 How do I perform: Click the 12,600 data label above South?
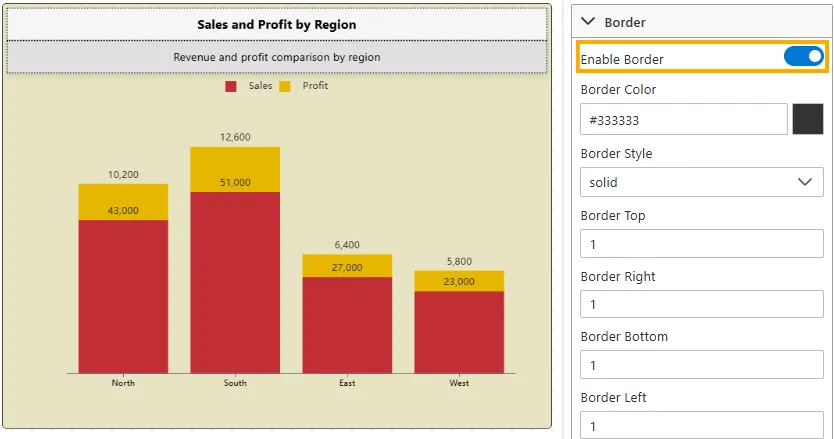pos(235,137)
